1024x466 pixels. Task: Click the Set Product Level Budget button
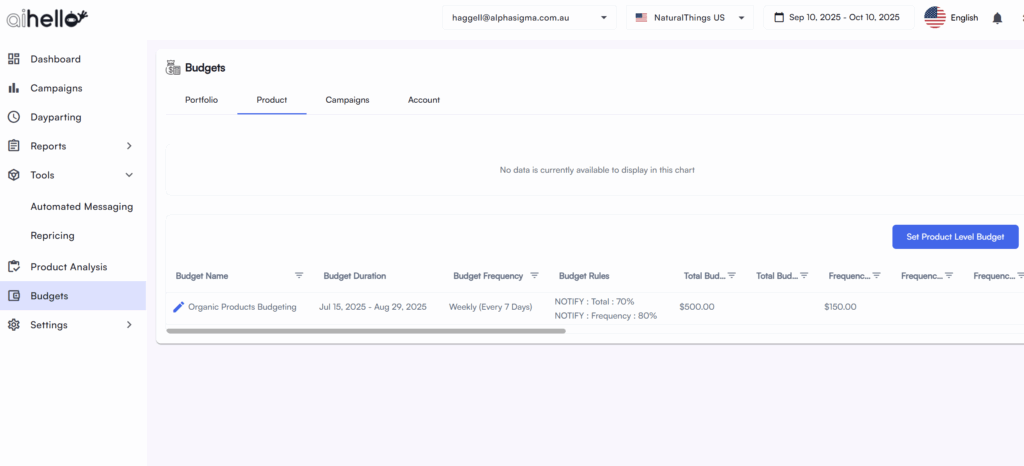(x=955, y=236)
